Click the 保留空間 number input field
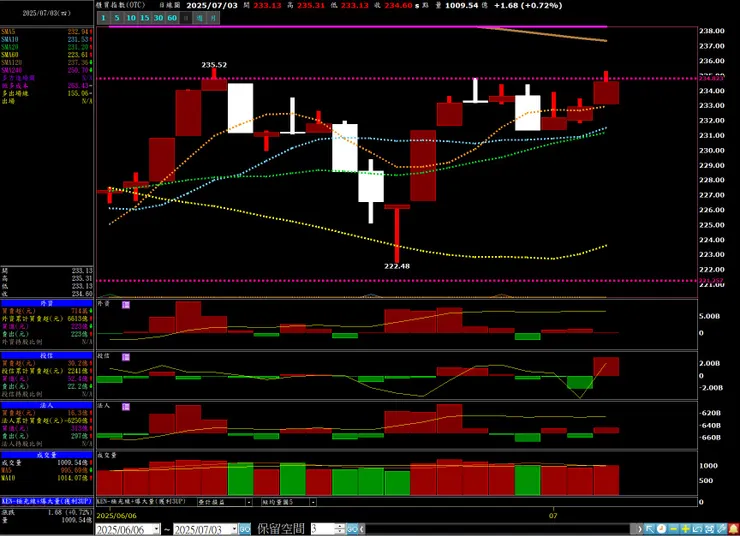 [322, 529]
